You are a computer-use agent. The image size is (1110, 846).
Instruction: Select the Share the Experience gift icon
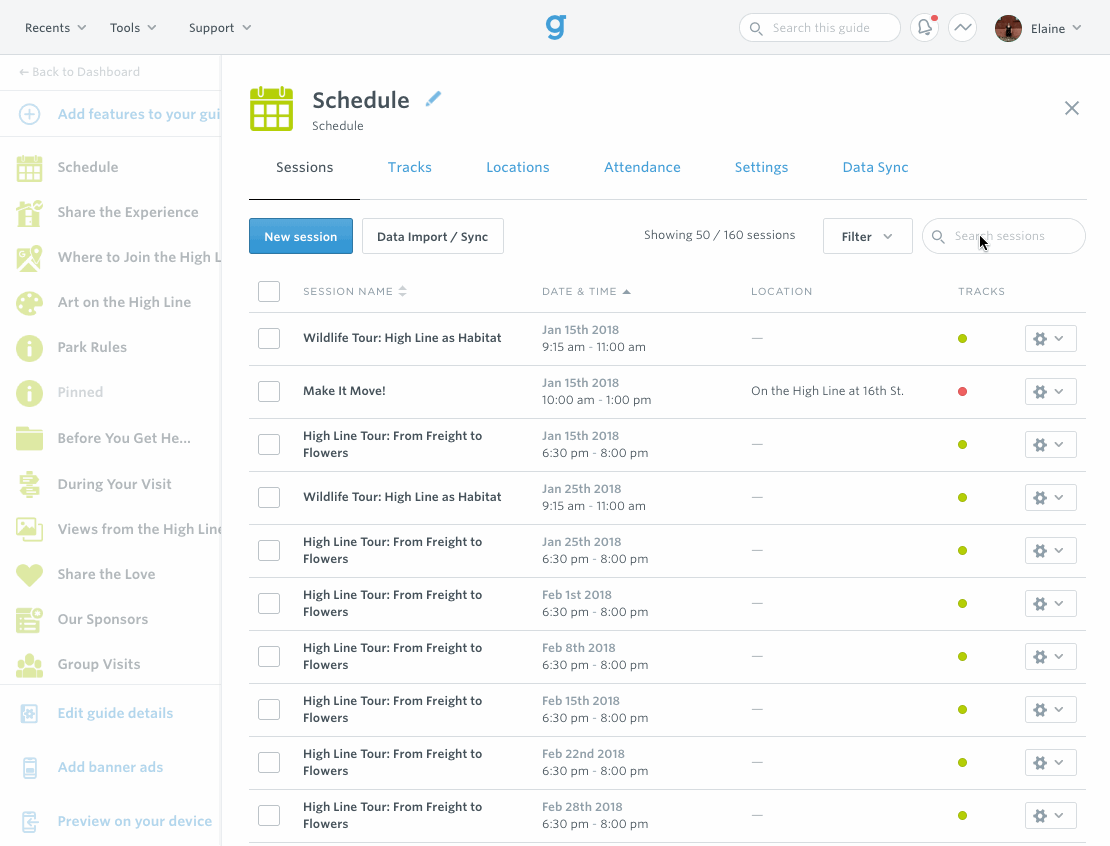pos(30,212)
